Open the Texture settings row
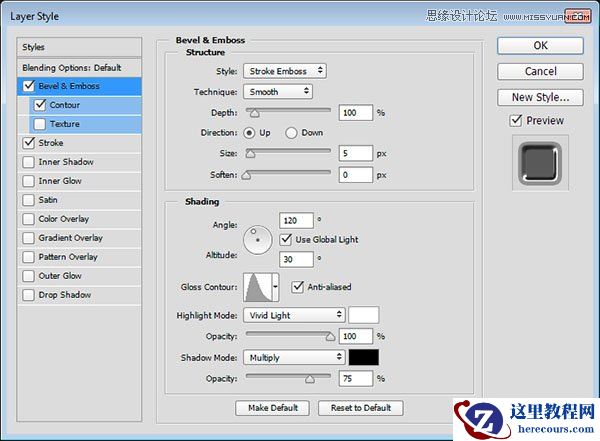Screen dimensions: 600x441 85,124
